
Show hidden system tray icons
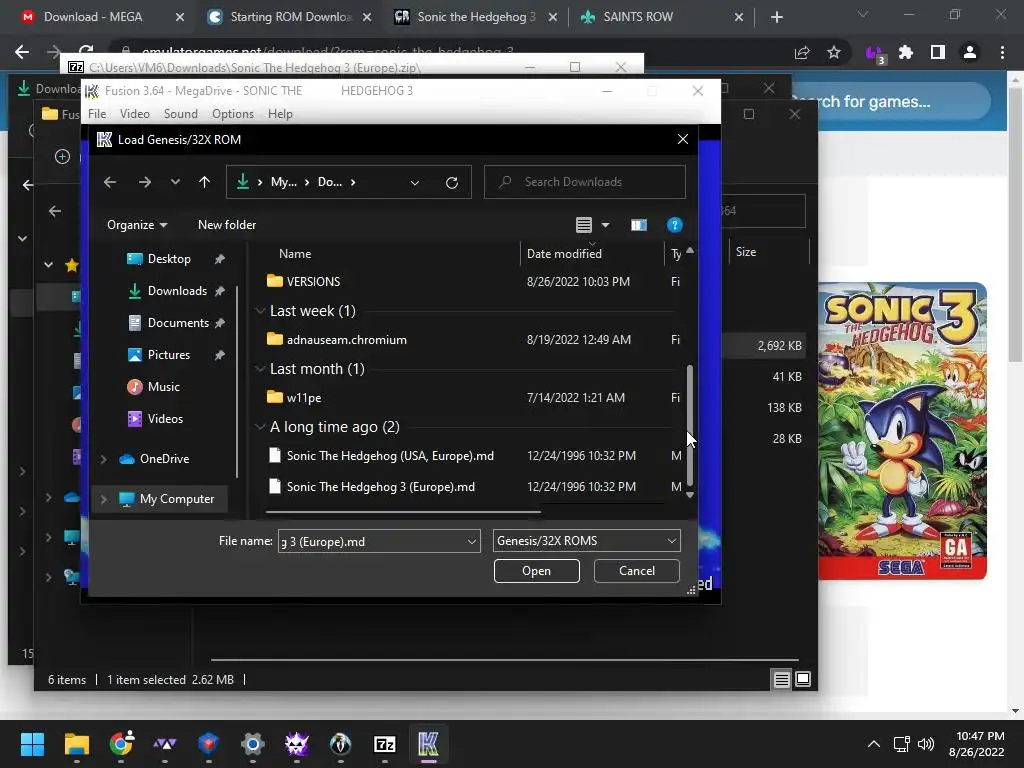click(874, 744)
